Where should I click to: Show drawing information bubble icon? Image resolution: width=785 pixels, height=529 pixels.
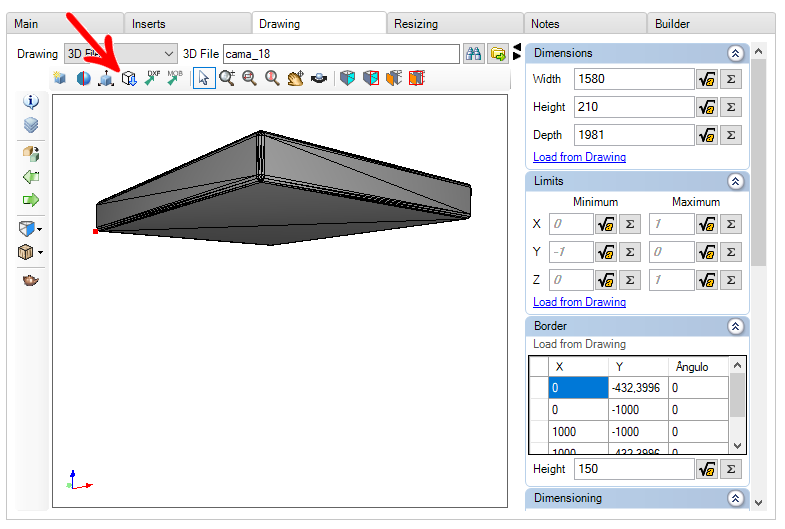coord(31,102)
